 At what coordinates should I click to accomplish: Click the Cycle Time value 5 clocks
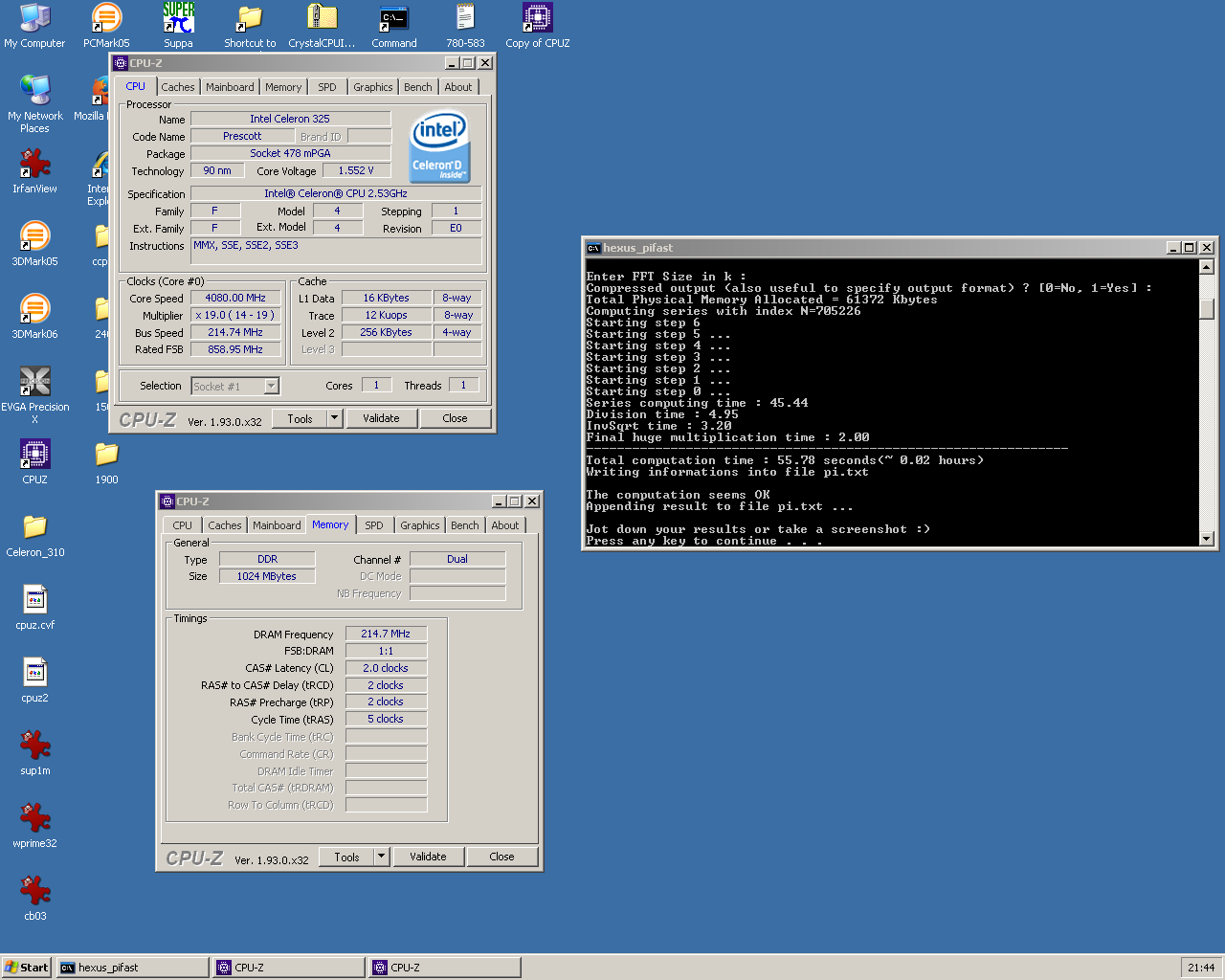386,719
